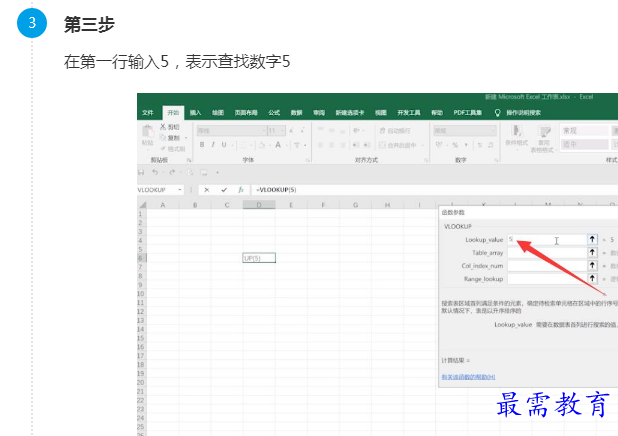Click the formula bar Cancel X icon

coord(207,190)
